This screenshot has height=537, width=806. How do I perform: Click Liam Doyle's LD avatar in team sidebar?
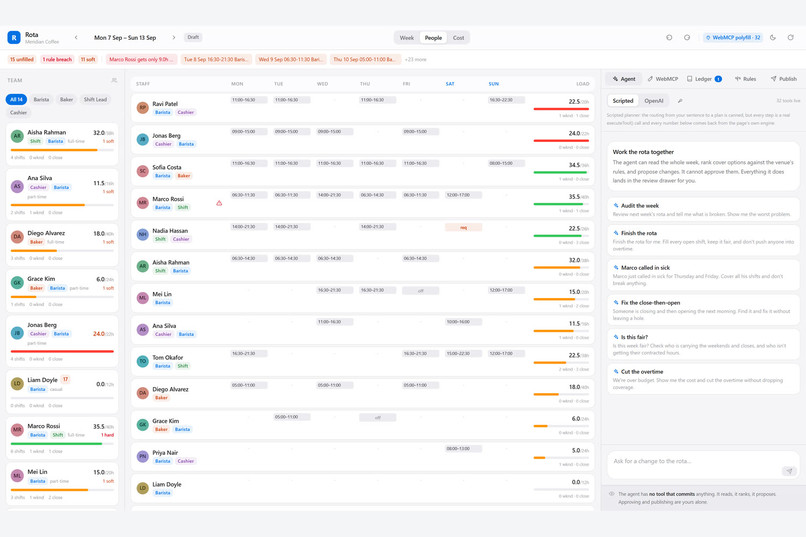[17, 384]
